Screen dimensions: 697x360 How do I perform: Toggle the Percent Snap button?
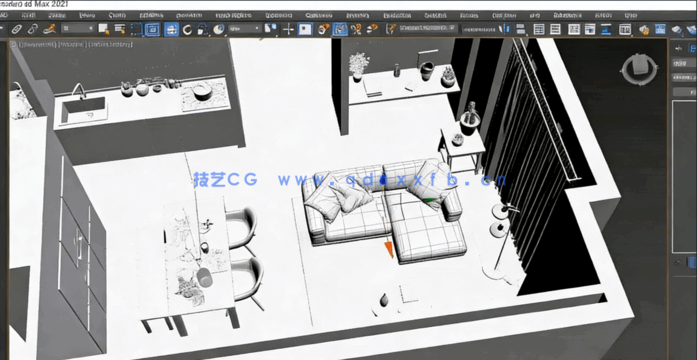[x=356, y=29]
